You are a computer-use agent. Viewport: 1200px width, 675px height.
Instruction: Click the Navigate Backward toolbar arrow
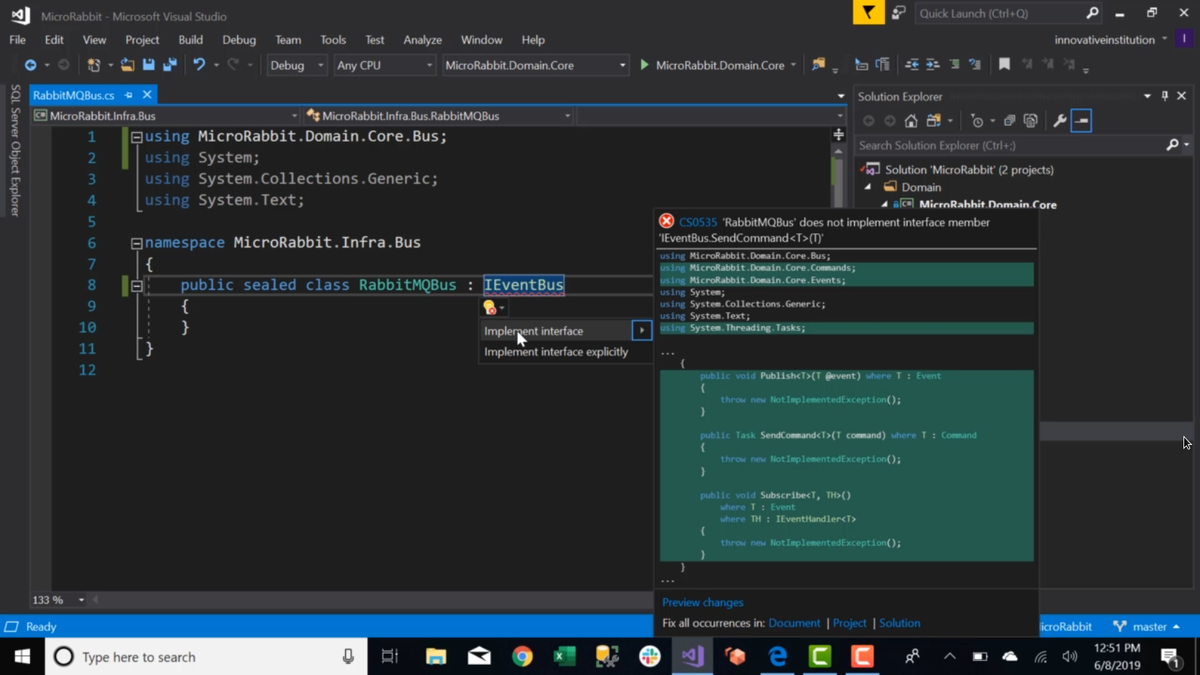[x=30, y=65]
